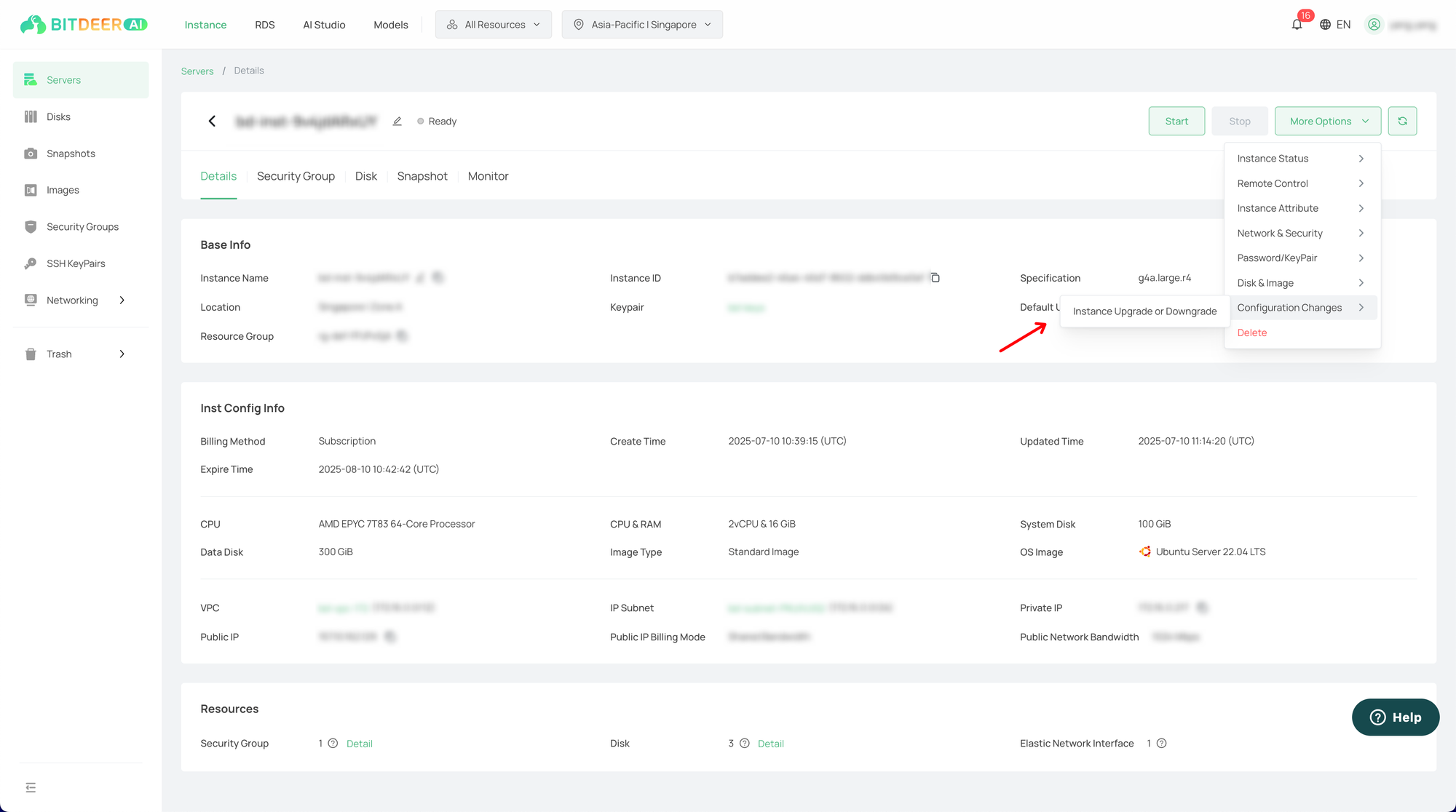Open the user account avatar

point(1374,25)
